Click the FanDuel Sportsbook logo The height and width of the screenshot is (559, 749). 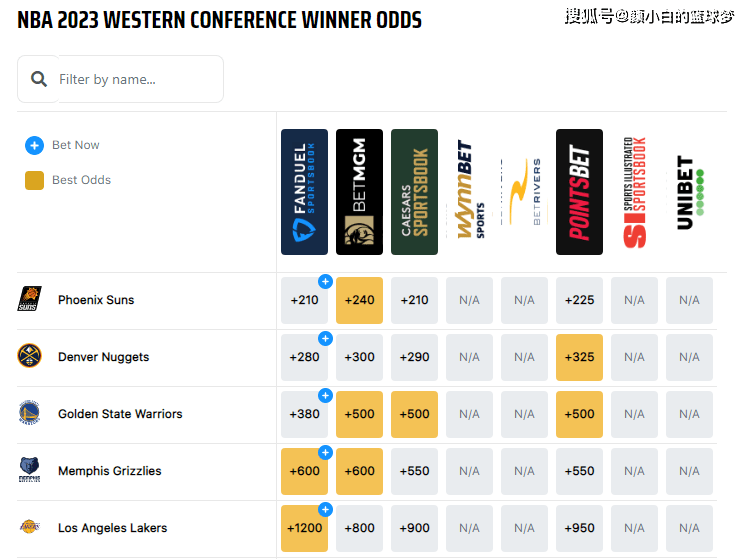click(304, 192)
